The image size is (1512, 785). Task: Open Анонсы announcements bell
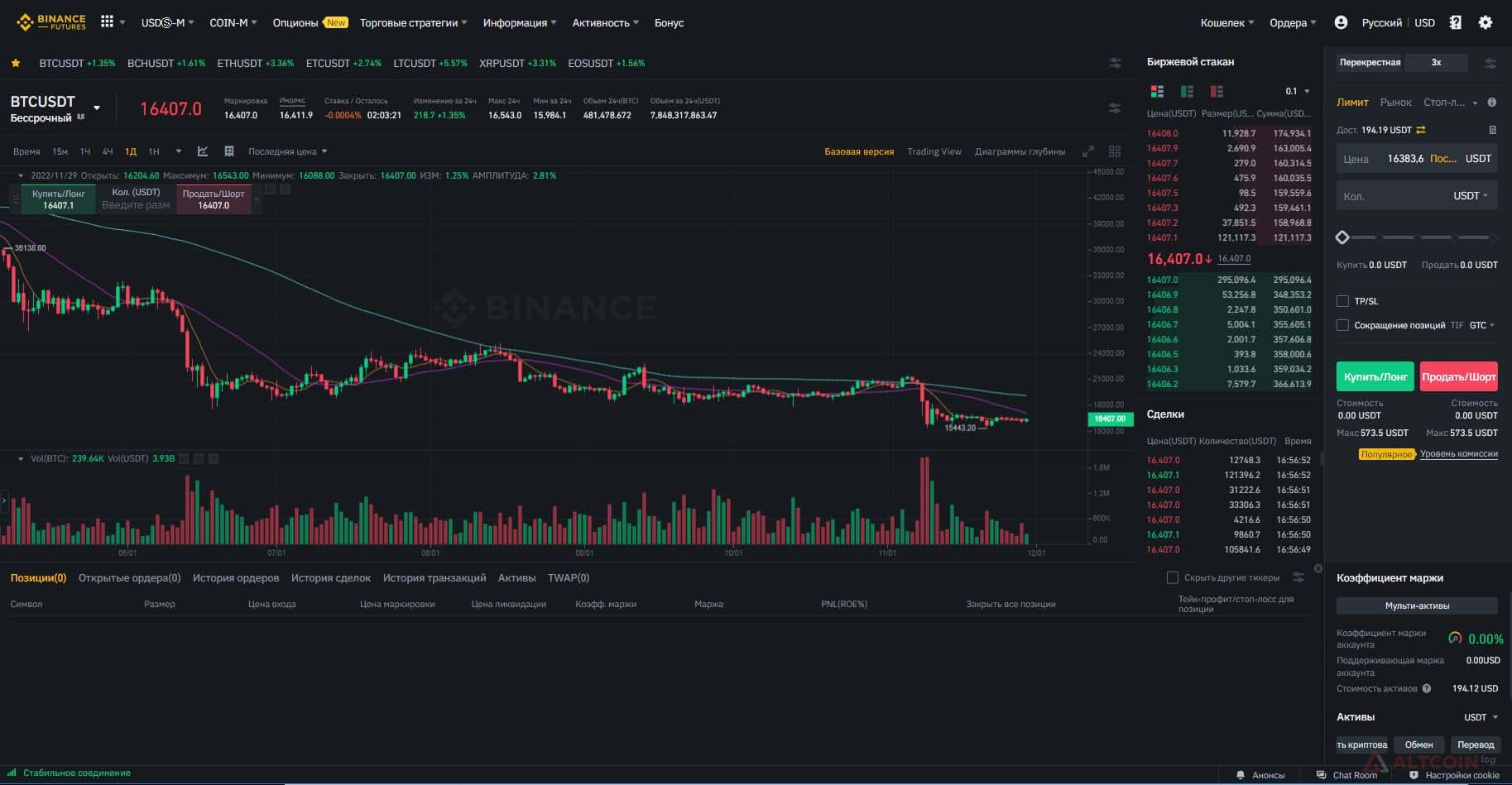point(1260,775)
